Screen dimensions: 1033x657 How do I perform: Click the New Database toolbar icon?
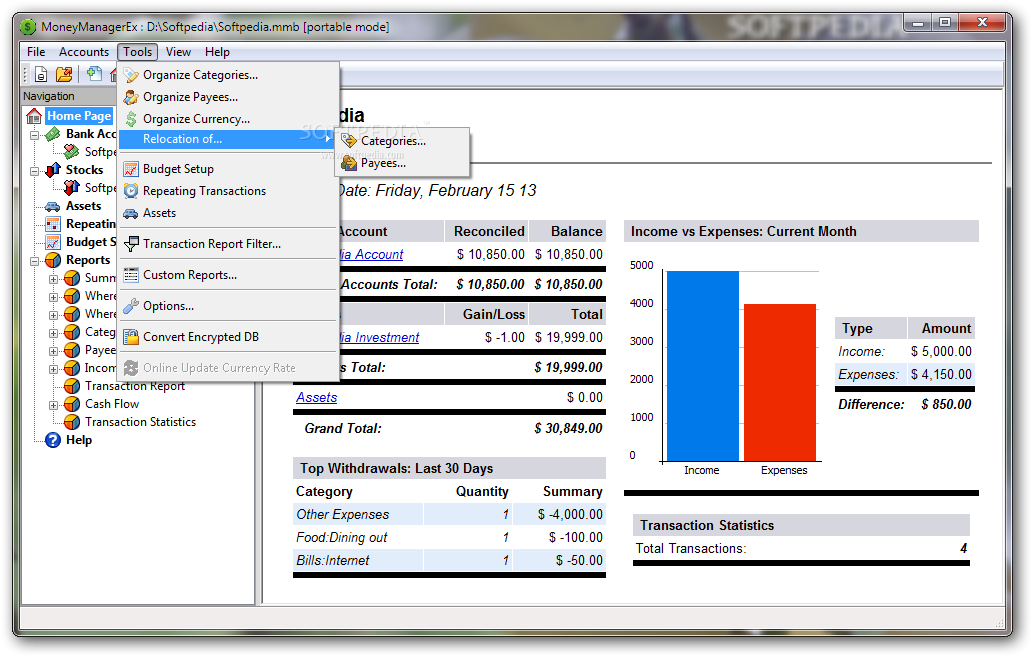pos(41,74)
